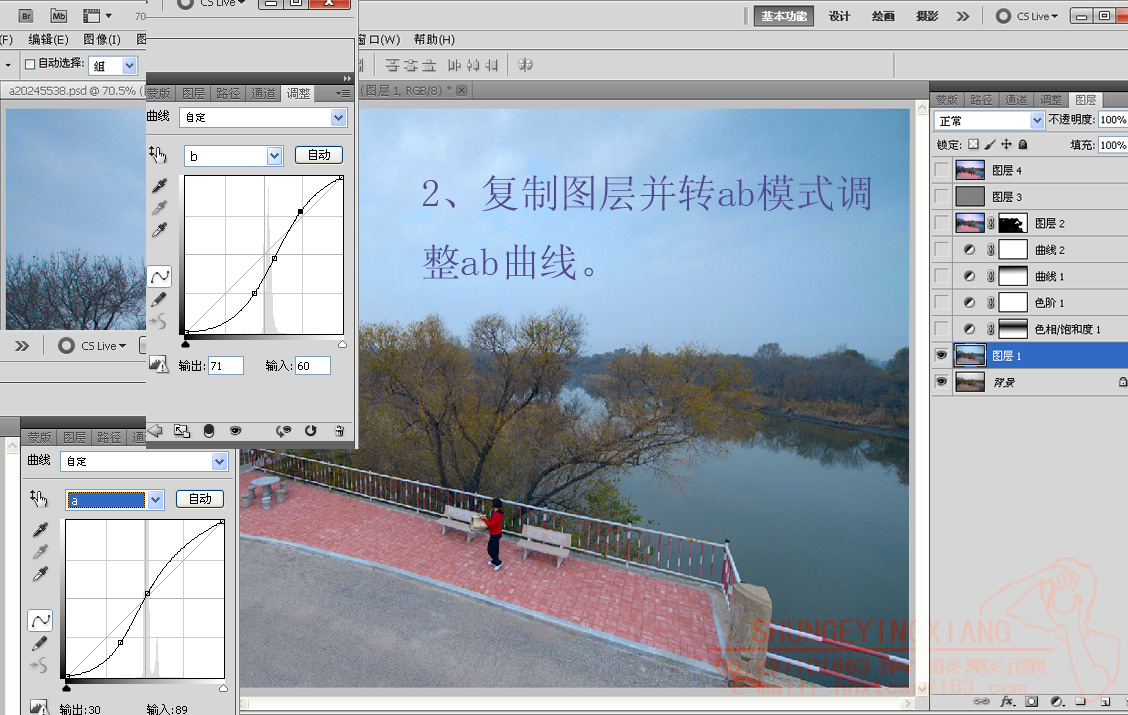Image resolution: width=1128 pixels, height=715 pixels.
Task: Click 自动 button in a curves panel
Action: [x=200, y=498]
